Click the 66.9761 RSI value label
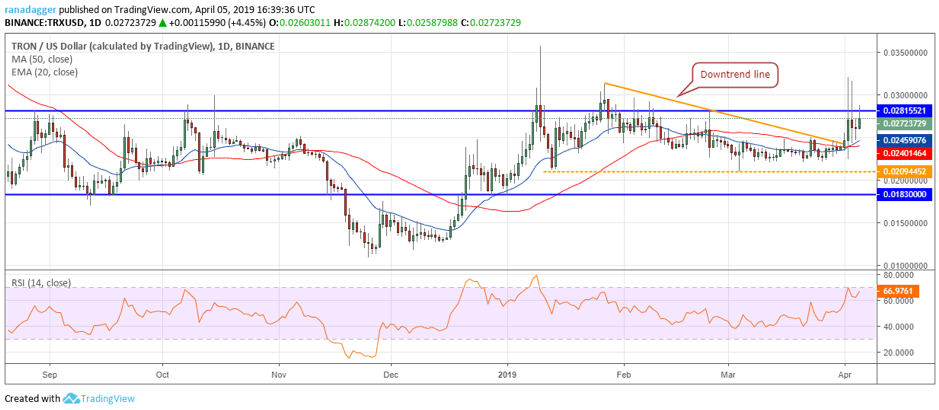939x410 pixels. [896, 293]
